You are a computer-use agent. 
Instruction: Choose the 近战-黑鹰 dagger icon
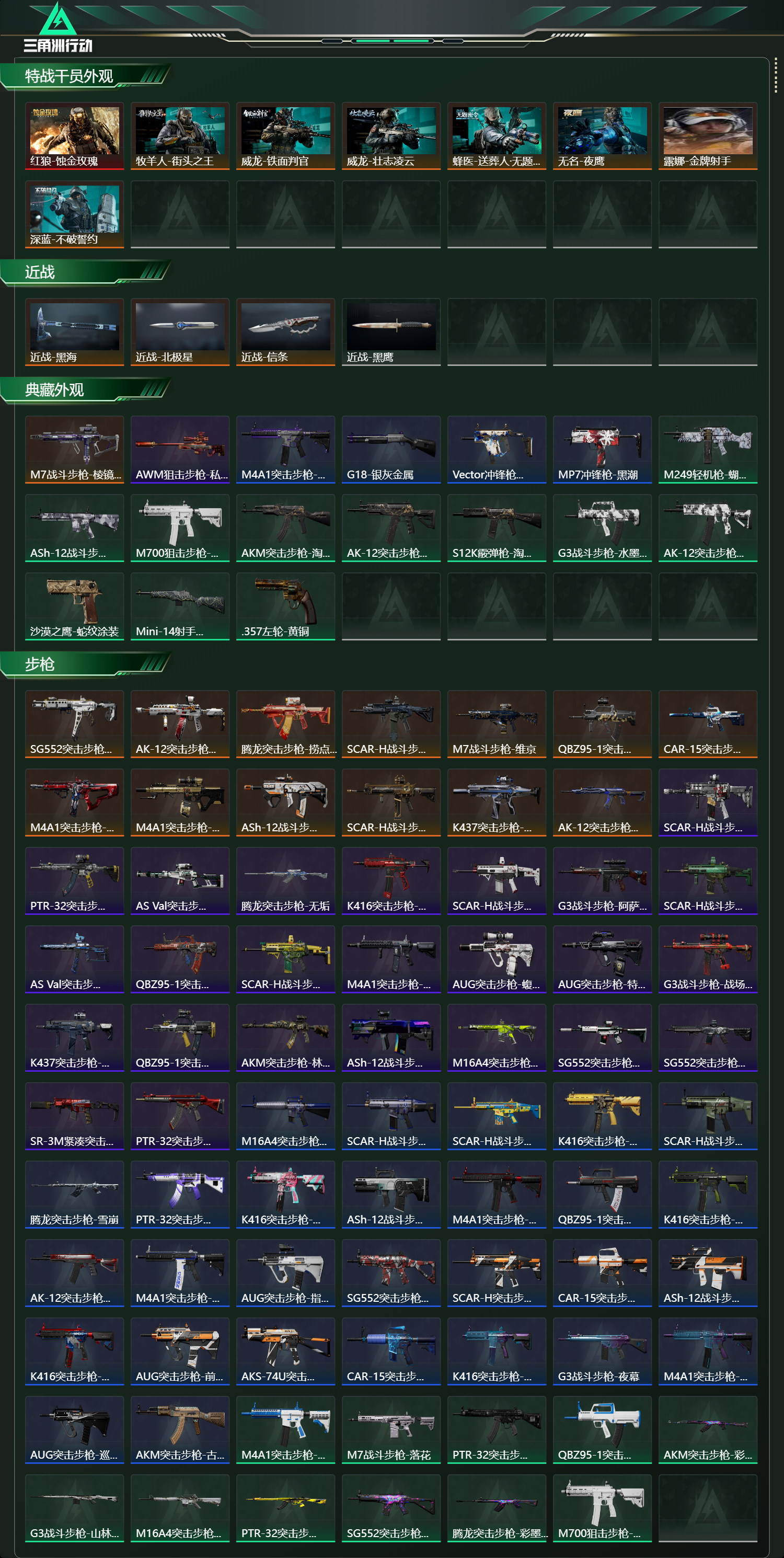pos(391,331)
